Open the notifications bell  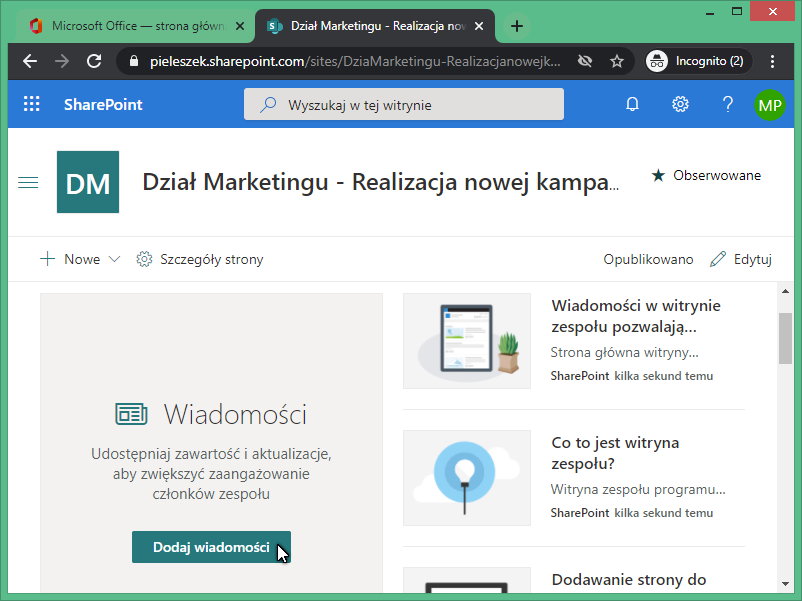tap(632, 103)
